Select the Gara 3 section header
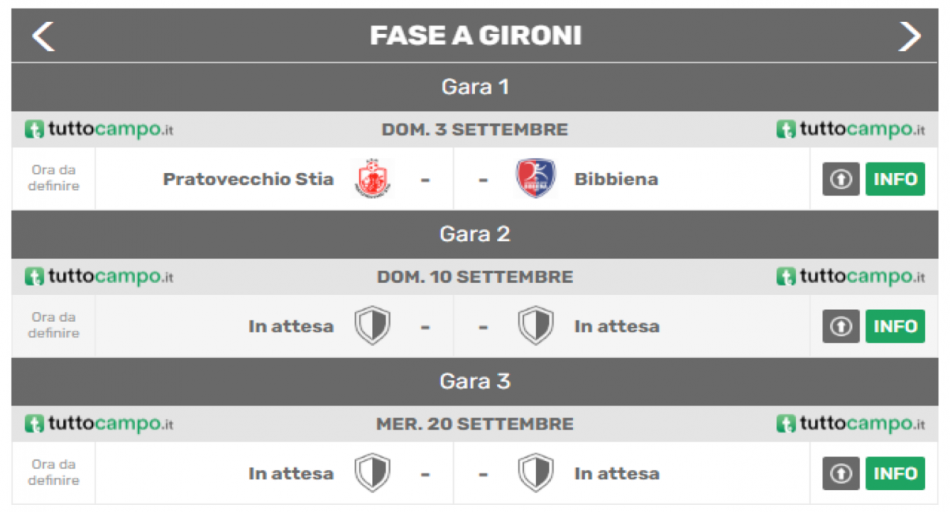The width and height of the screenshot is (950, 512). 475,382
